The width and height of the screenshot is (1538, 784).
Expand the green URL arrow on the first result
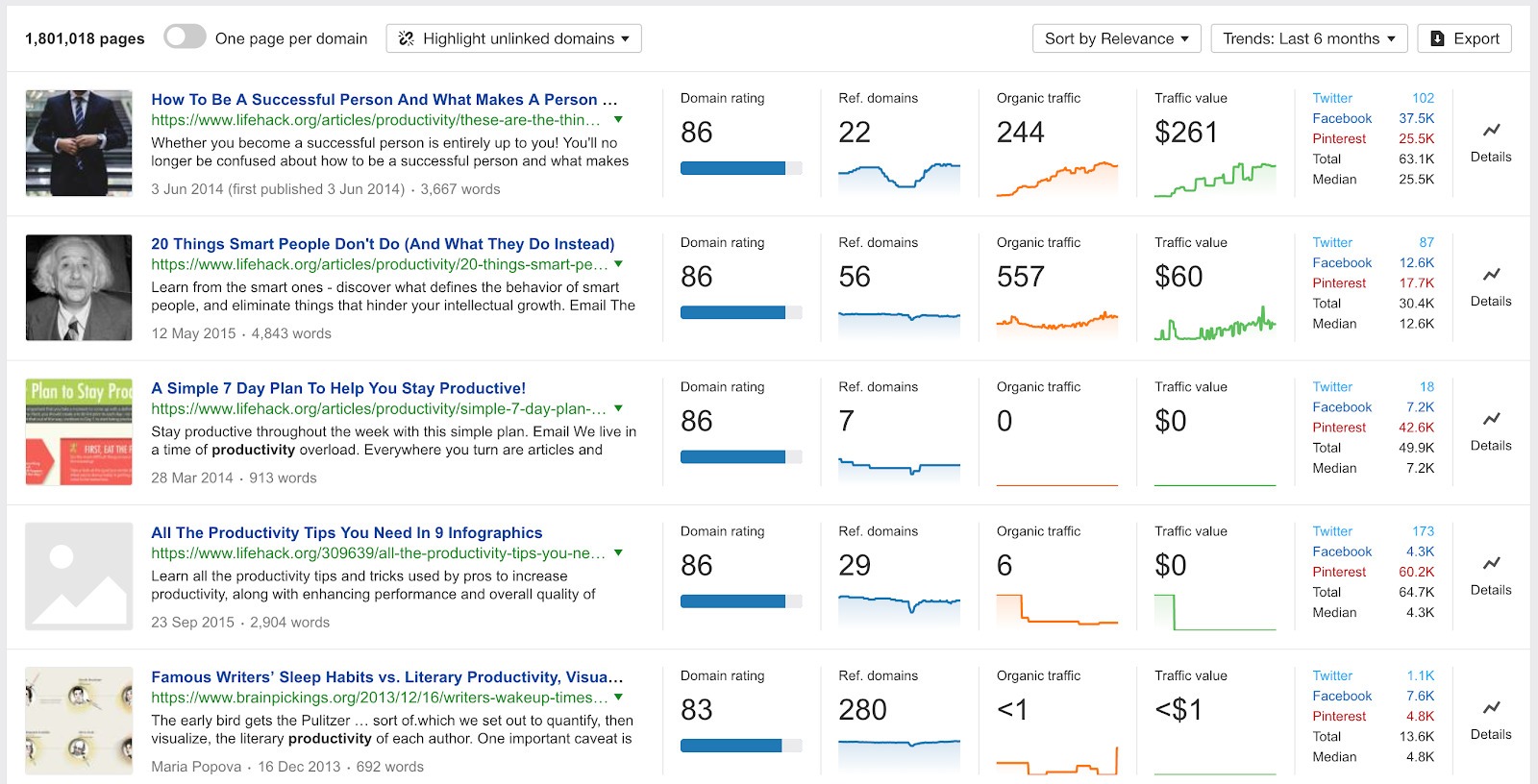coord(619,121)
